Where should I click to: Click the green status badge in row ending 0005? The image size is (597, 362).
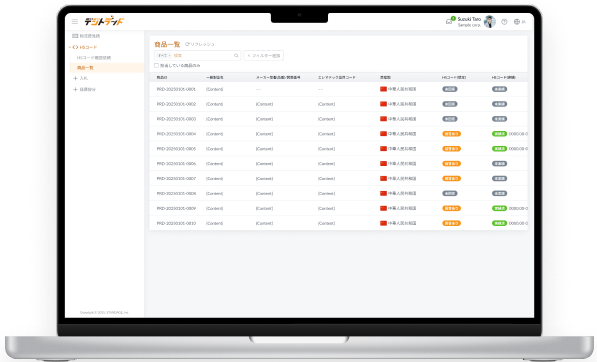pos(499,148)
